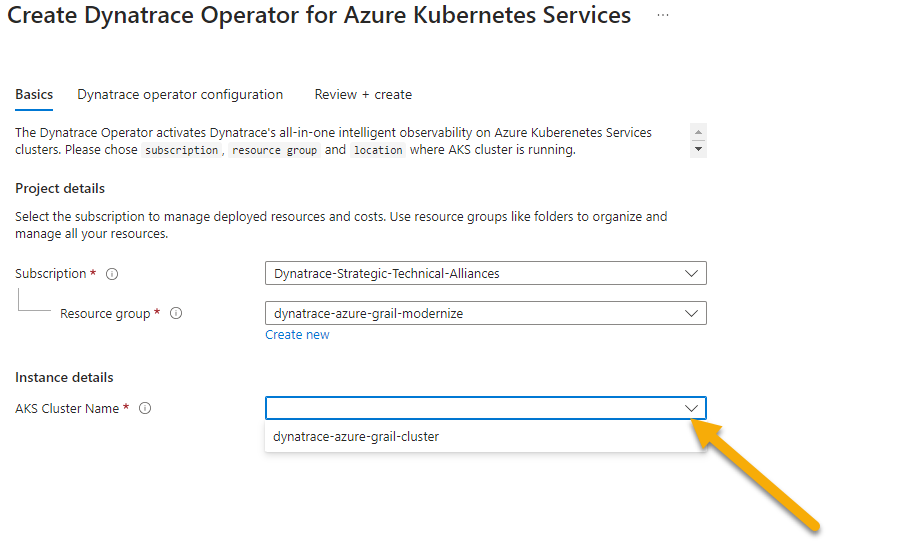This screenshot has height=553, width=900.
Task: Click the scroll-down arrow of the description box
Action: [x=698, y=149]
